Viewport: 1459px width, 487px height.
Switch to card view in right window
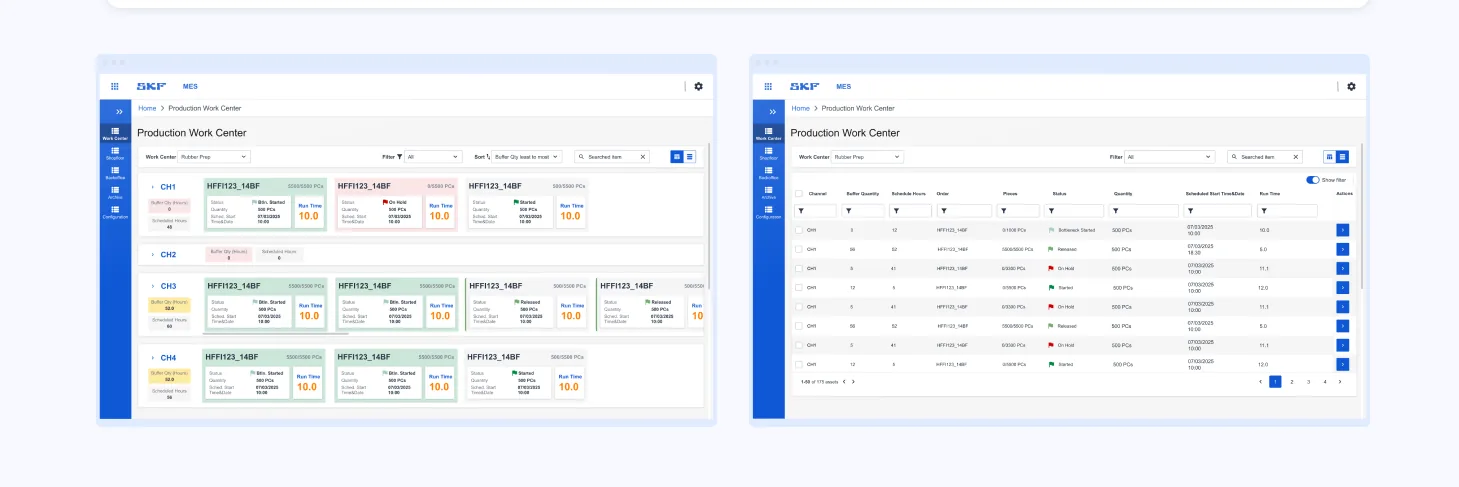(1330, 157)
